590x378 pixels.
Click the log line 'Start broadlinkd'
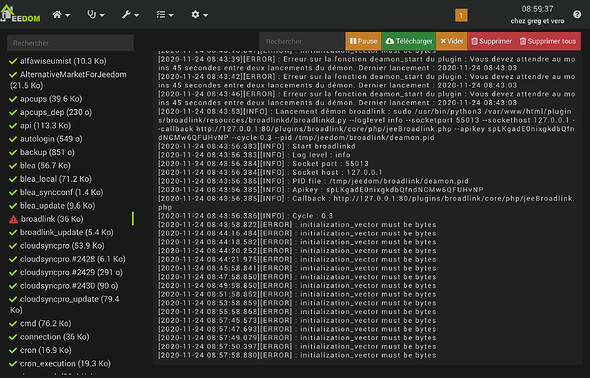pos(257,146)
